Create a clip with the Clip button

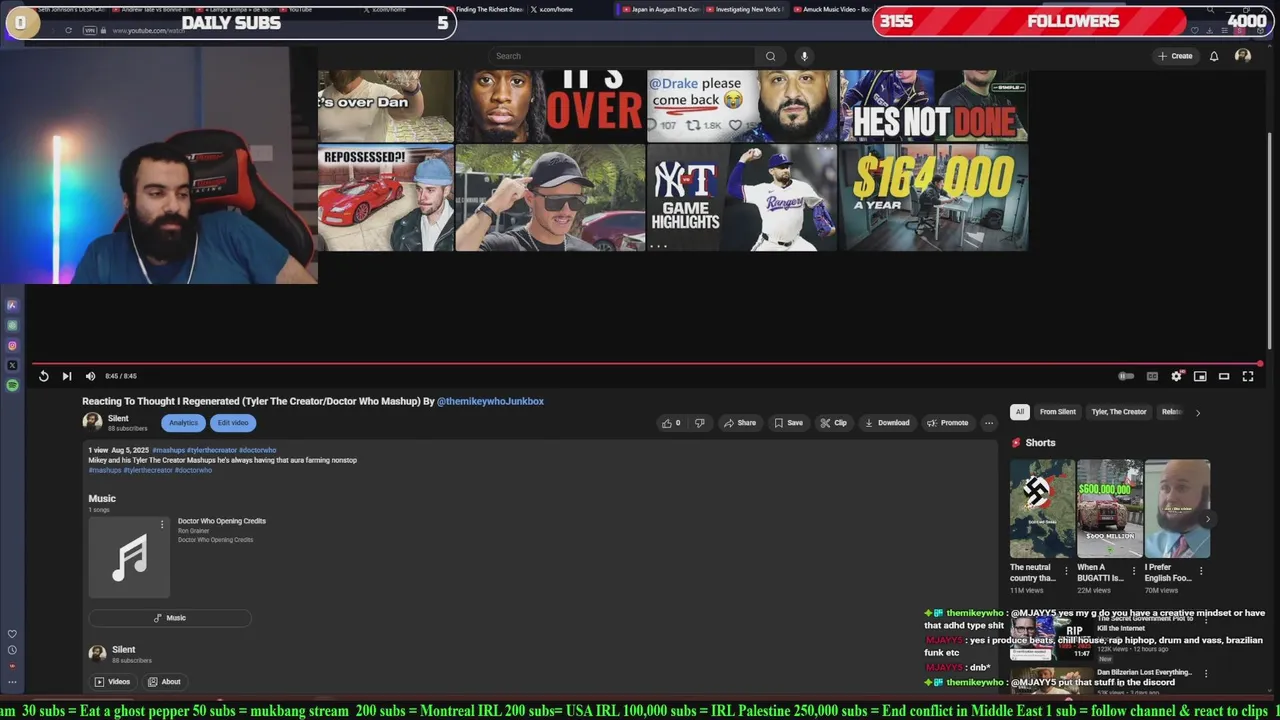click(x=833, y=423)
